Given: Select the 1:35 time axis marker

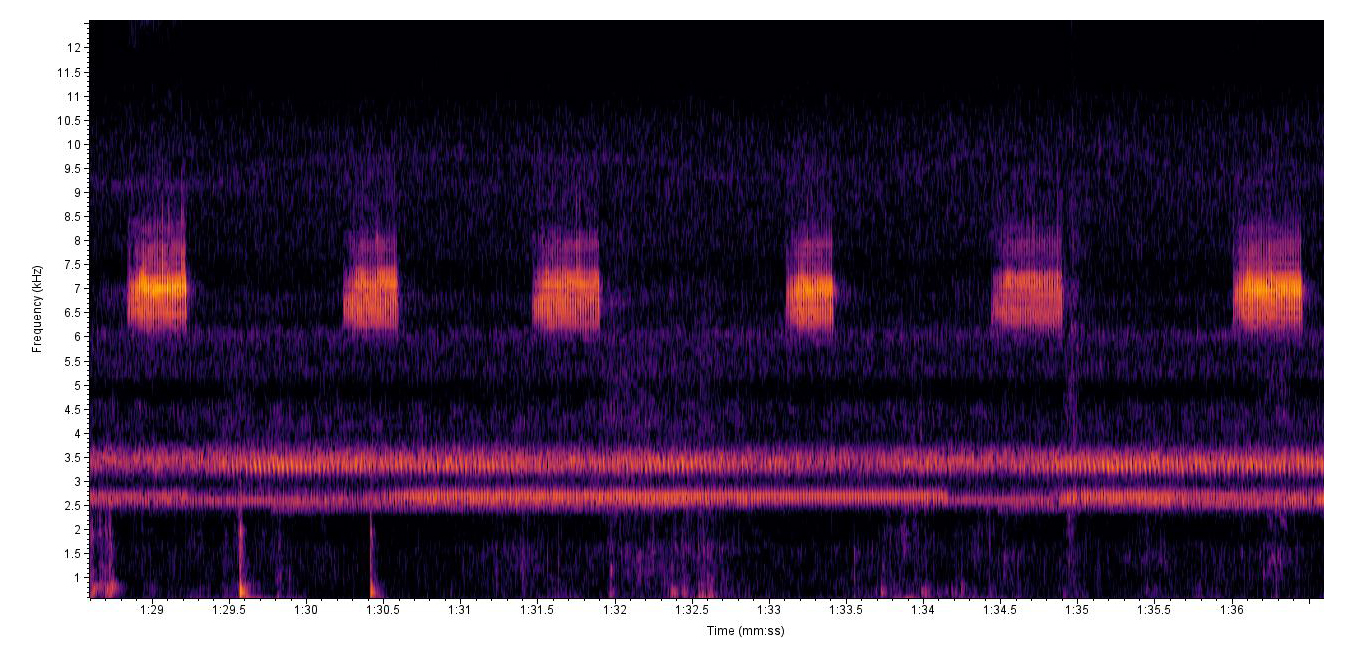Looking at the screenshot, I should (x=1077, y=609).
